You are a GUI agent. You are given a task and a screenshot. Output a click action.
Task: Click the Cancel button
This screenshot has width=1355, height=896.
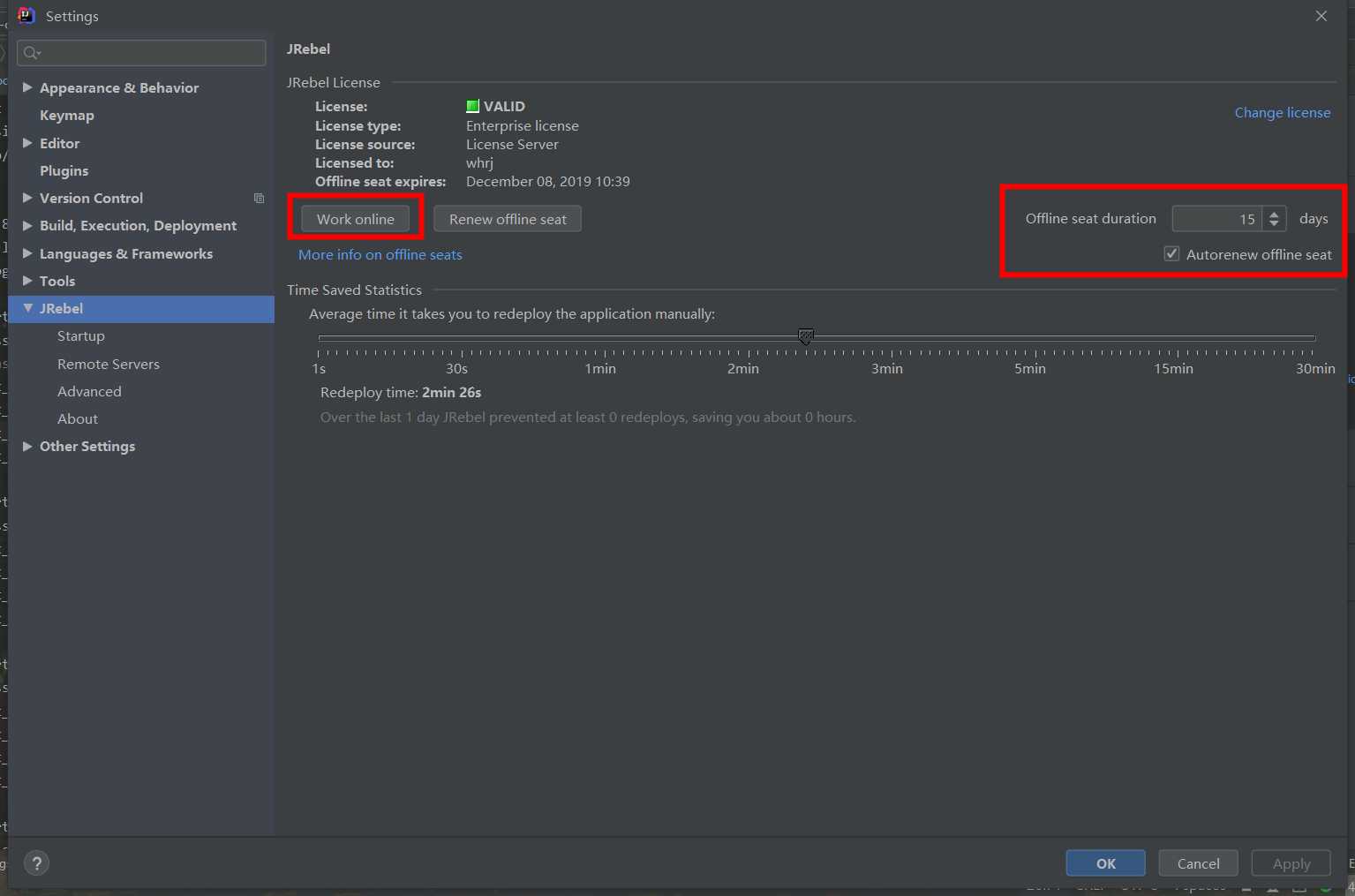point(1198,863)
